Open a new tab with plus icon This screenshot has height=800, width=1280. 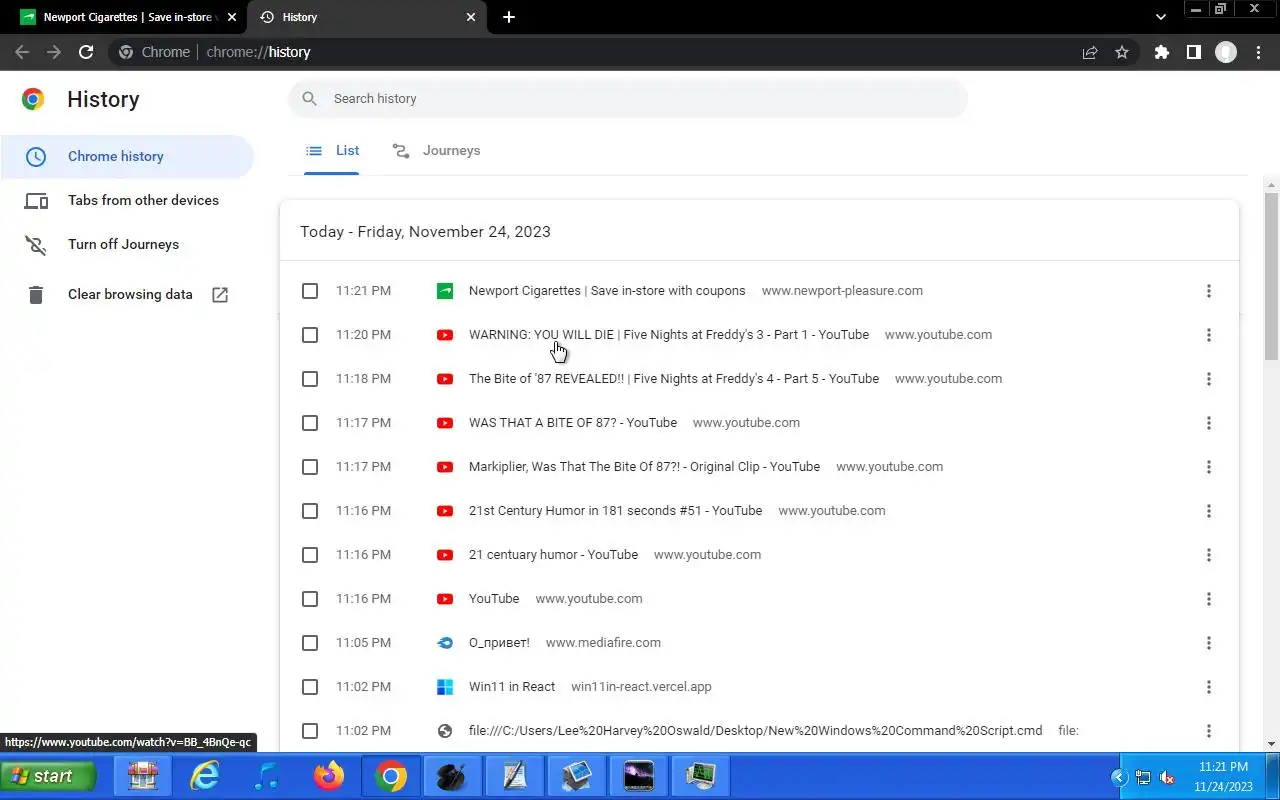509,17
